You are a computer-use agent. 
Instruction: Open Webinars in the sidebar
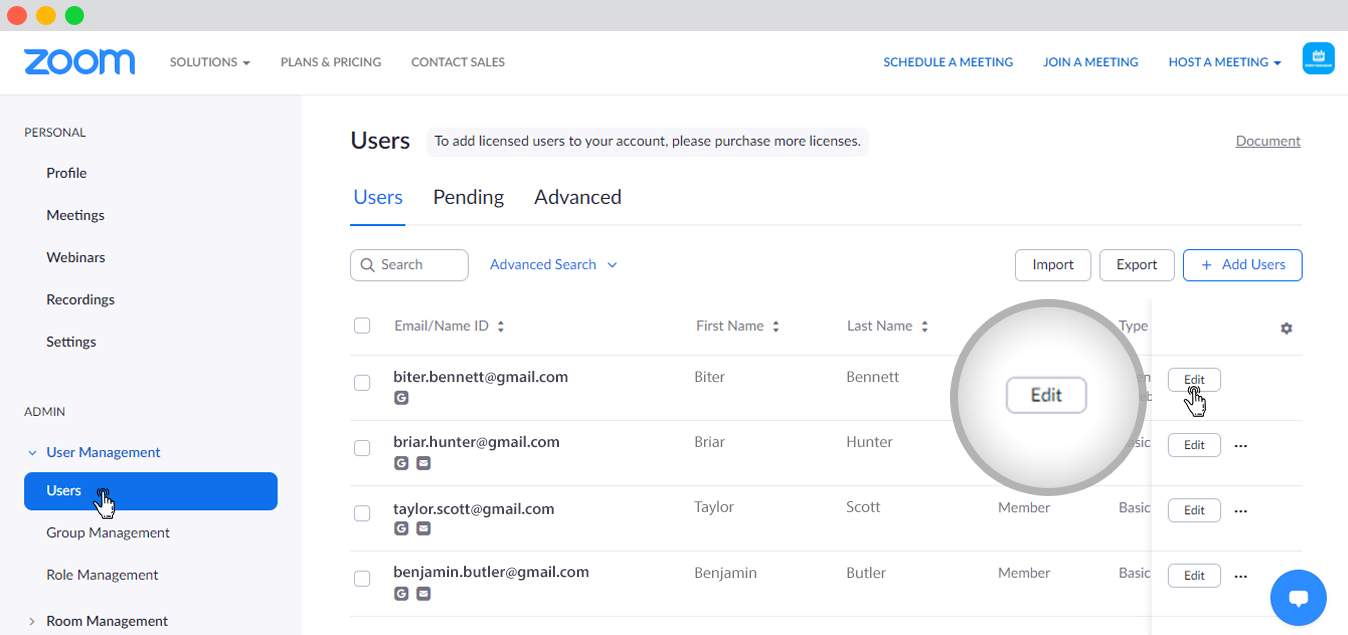(76, 257)
